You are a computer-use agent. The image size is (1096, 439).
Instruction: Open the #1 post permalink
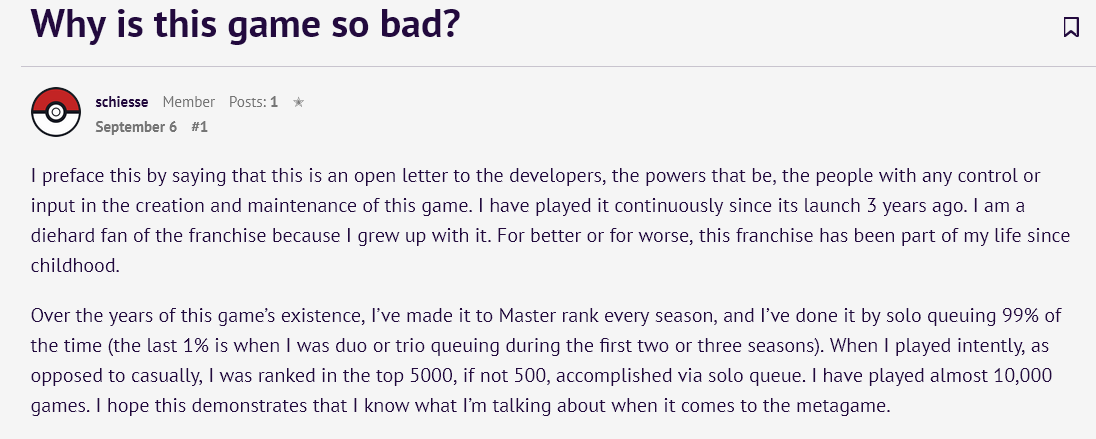199,127
